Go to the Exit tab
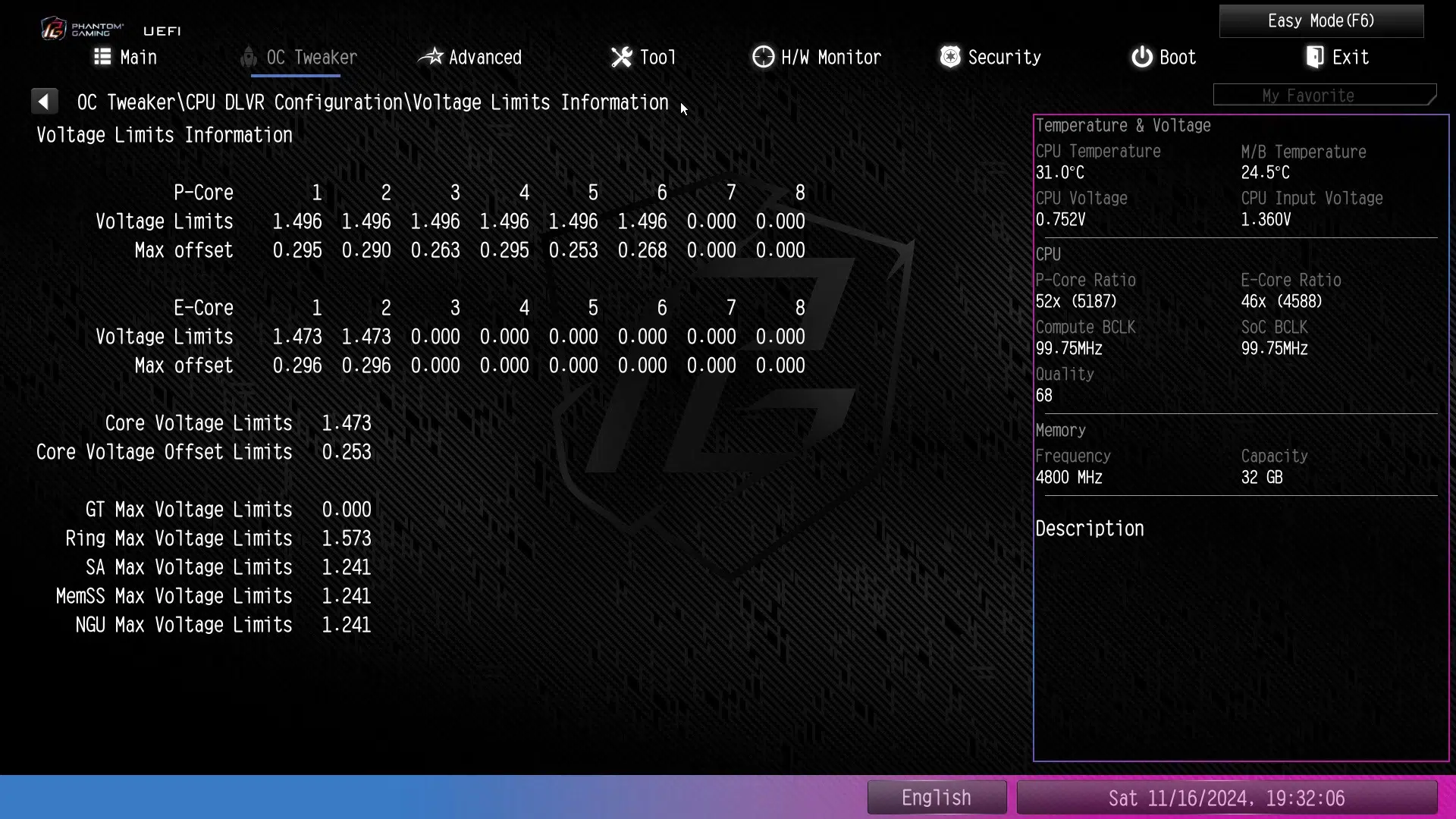Image resolution: width=1456 pixels, height=819 pixels. (x=1338, y=58)
